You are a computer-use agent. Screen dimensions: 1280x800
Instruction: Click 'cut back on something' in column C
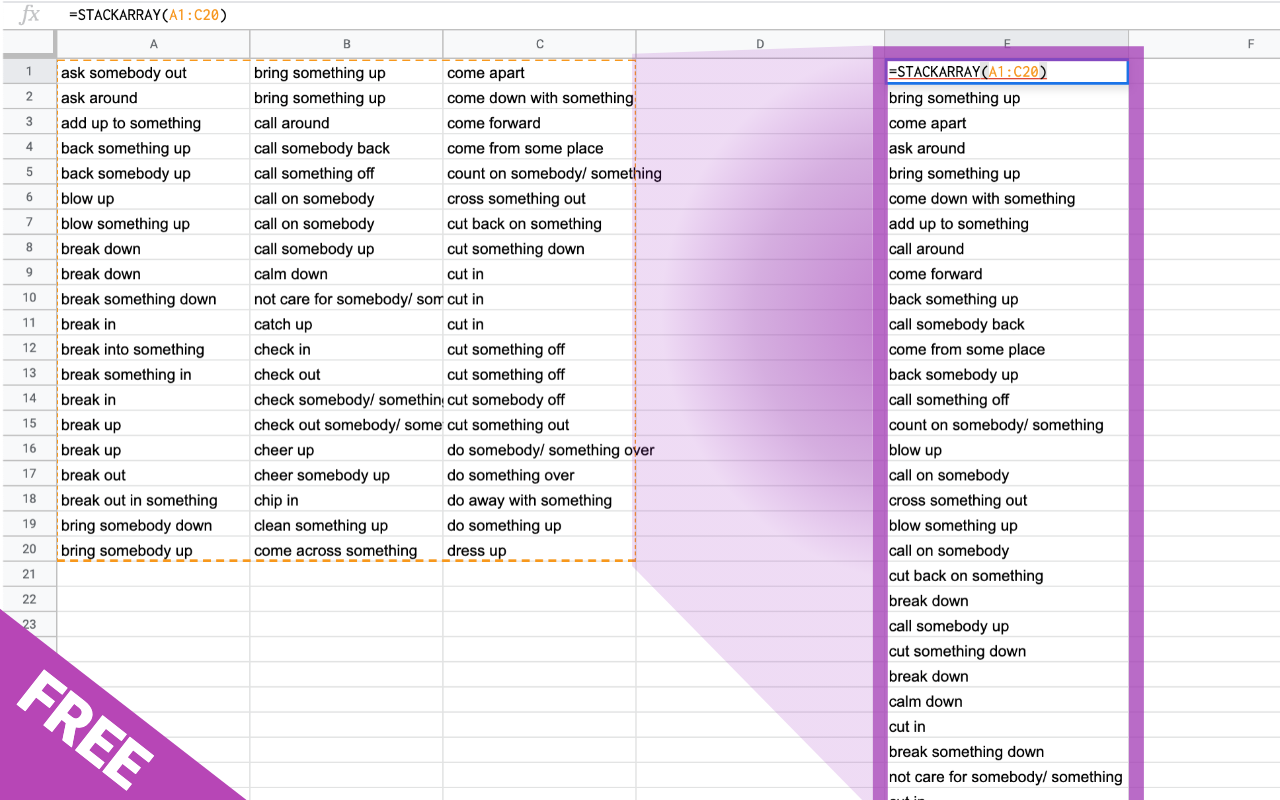pos(539,223)
